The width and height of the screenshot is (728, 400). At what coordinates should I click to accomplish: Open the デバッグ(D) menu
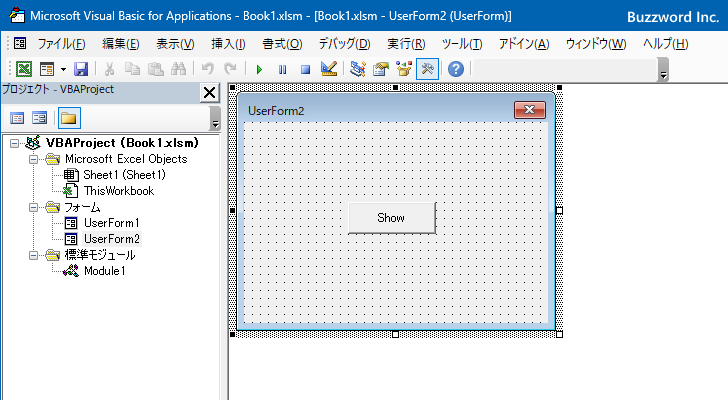click(344, 44)
